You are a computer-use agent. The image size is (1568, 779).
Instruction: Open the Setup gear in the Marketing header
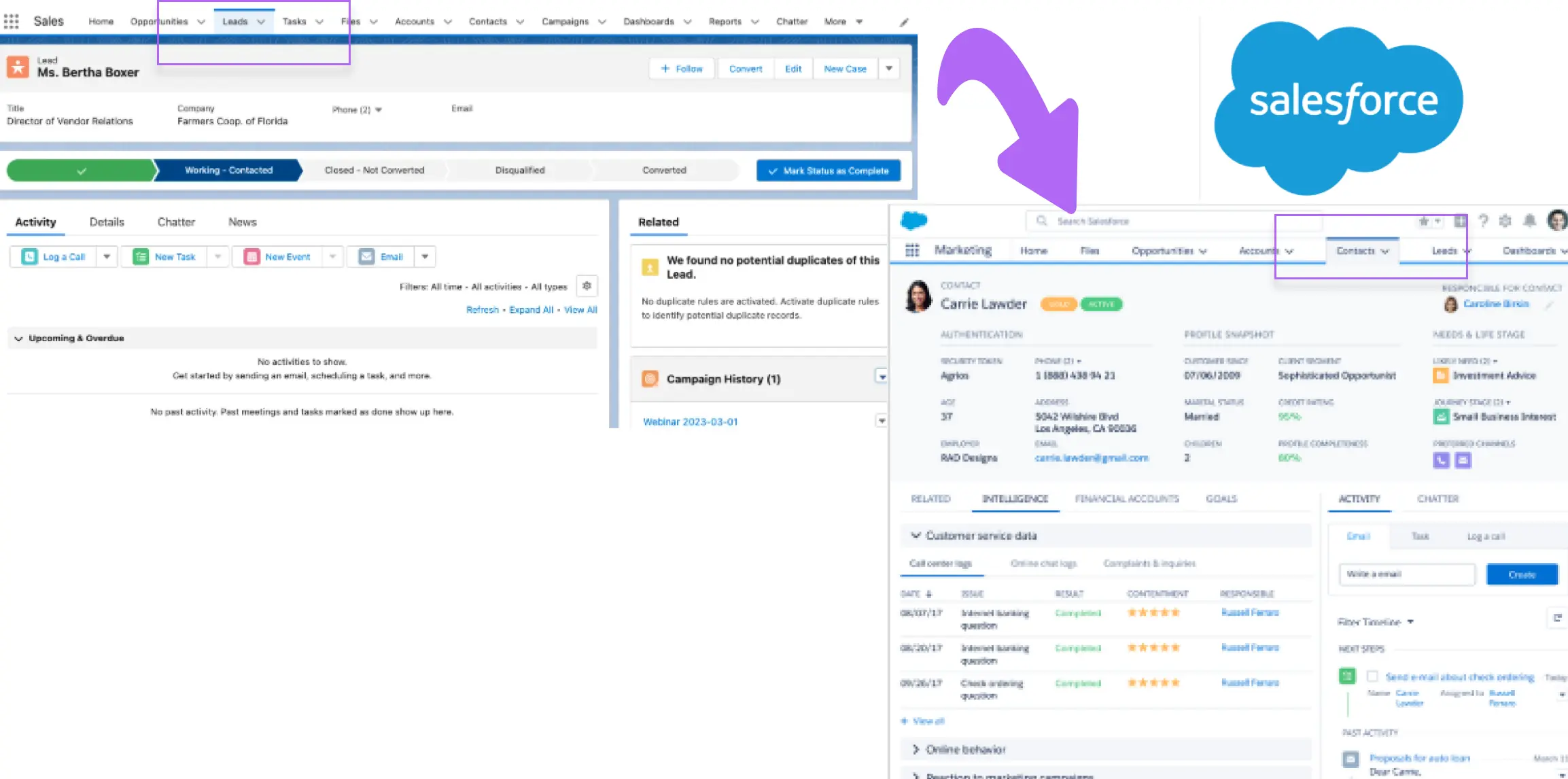pyautogui.click(x=1505, y=220)
